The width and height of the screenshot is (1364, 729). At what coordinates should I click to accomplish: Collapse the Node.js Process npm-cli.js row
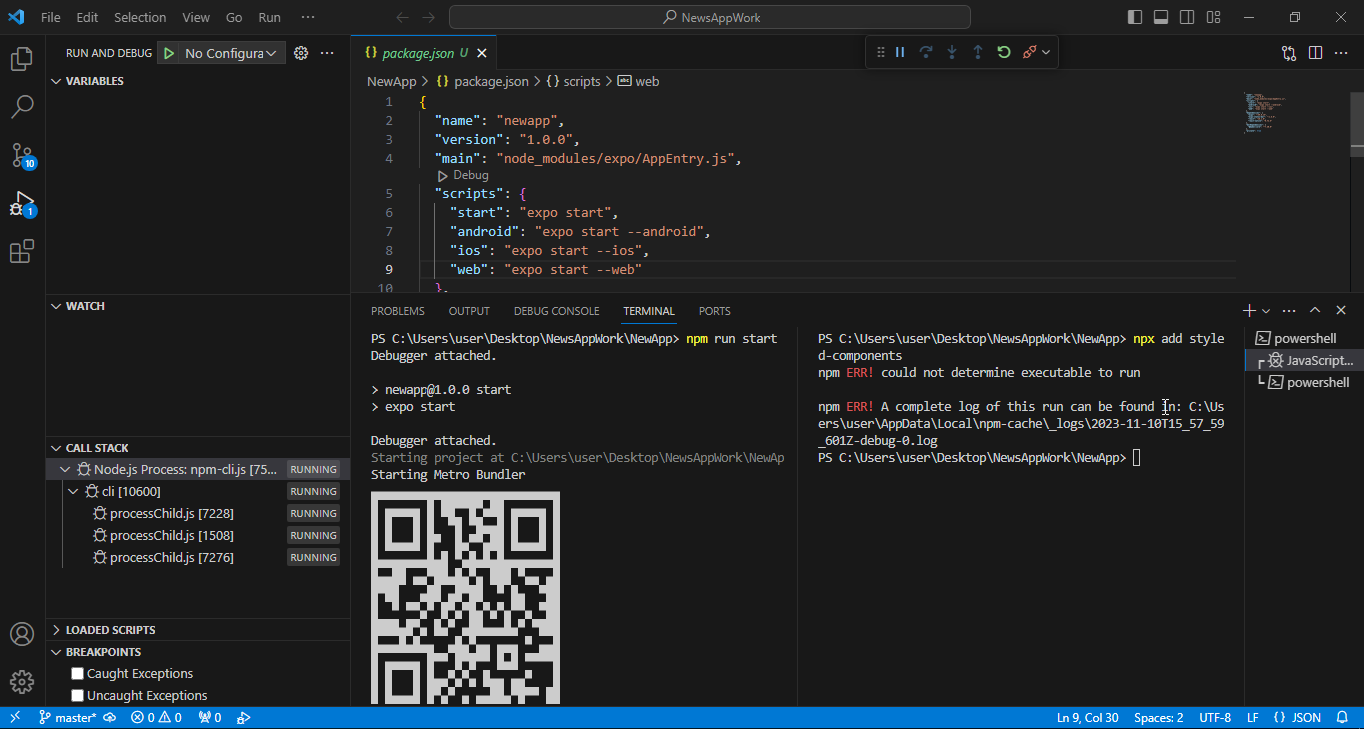[x=65, y=469]
